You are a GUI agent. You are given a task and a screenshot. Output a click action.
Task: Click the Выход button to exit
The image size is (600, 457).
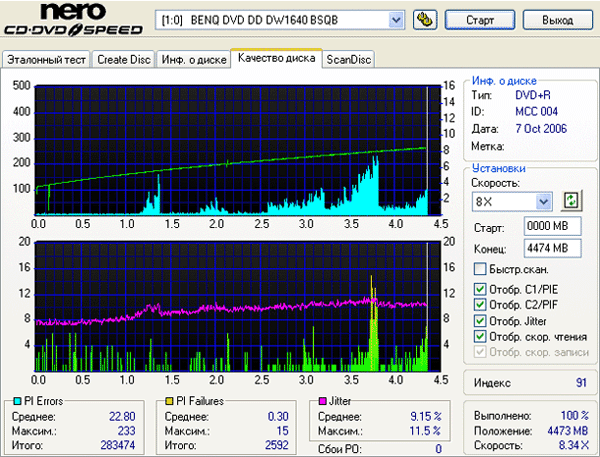point(556,20)
